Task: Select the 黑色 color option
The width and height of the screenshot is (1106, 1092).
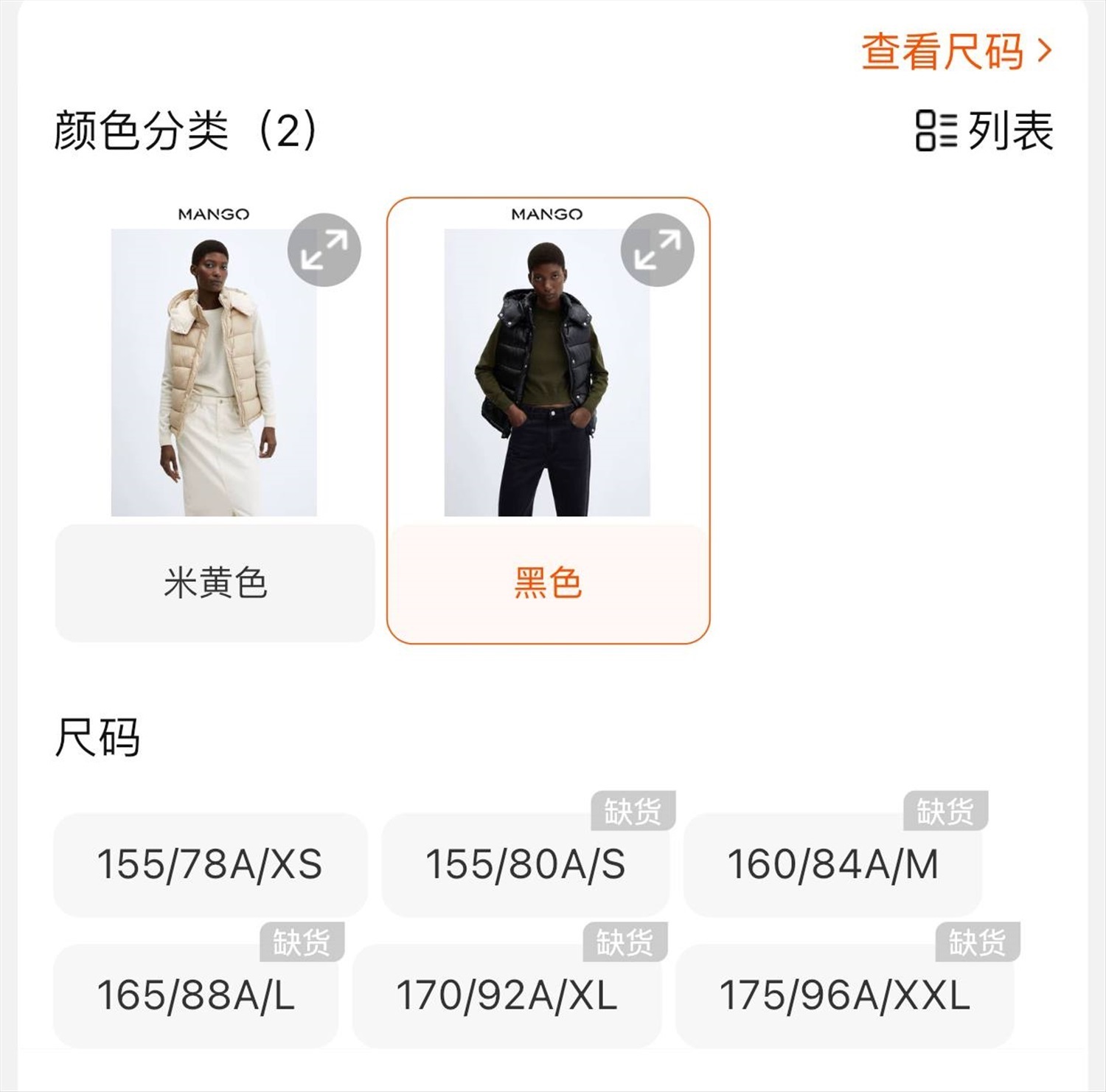Action: click(548, 582)
